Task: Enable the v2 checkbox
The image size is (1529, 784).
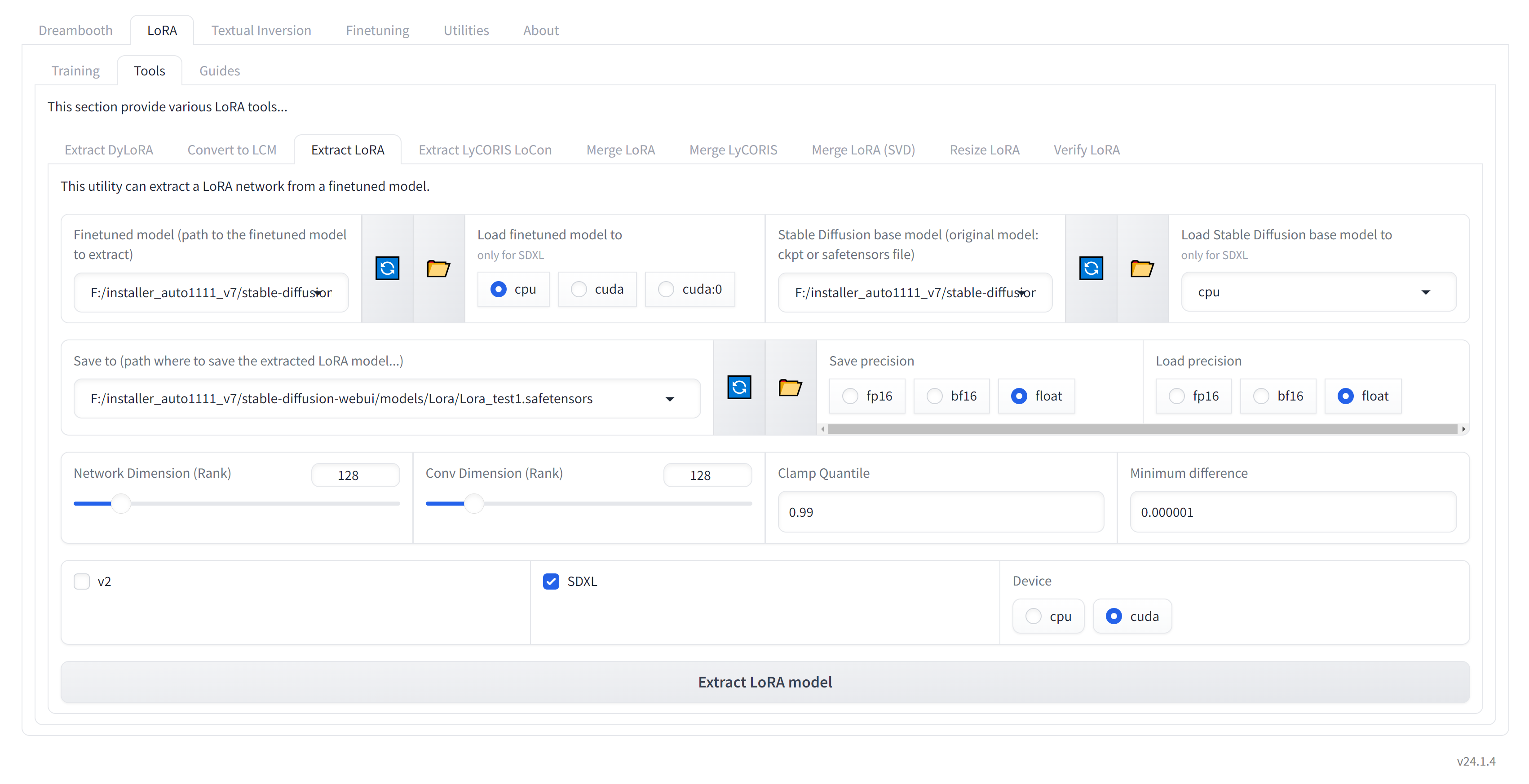Action: tap(81, 581)
